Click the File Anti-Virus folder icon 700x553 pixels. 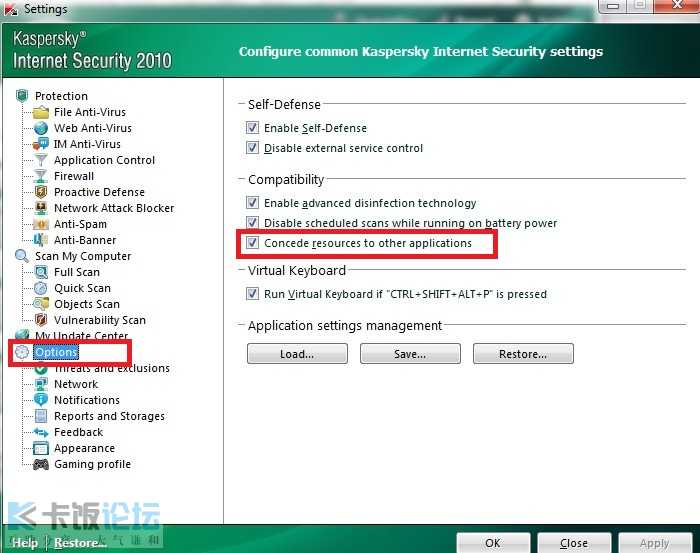(x=41, y=112)
